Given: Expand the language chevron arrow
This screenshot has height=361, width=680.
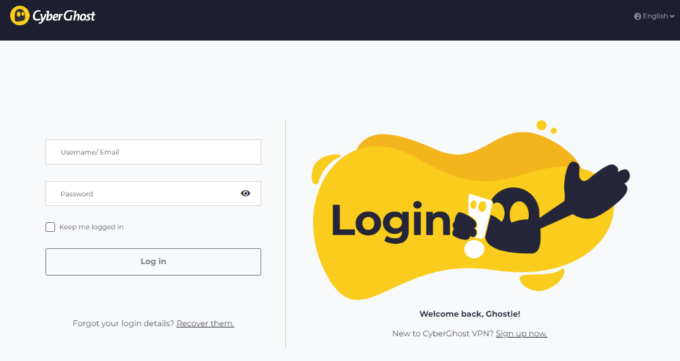Looking at the screenshot, I should (x=672, y=16).
